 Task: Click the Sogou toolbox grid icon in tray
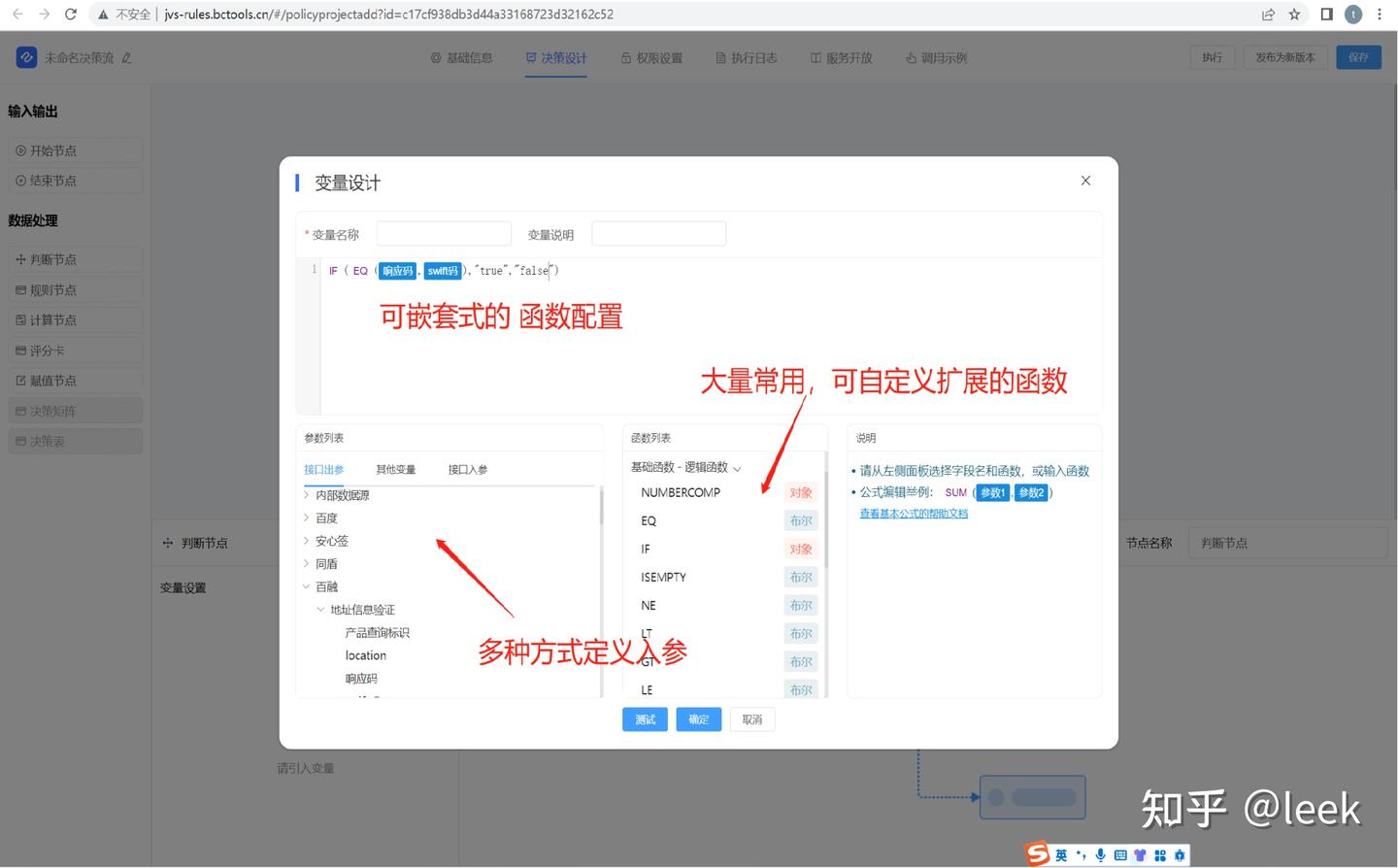click(x=1159, y=854)
